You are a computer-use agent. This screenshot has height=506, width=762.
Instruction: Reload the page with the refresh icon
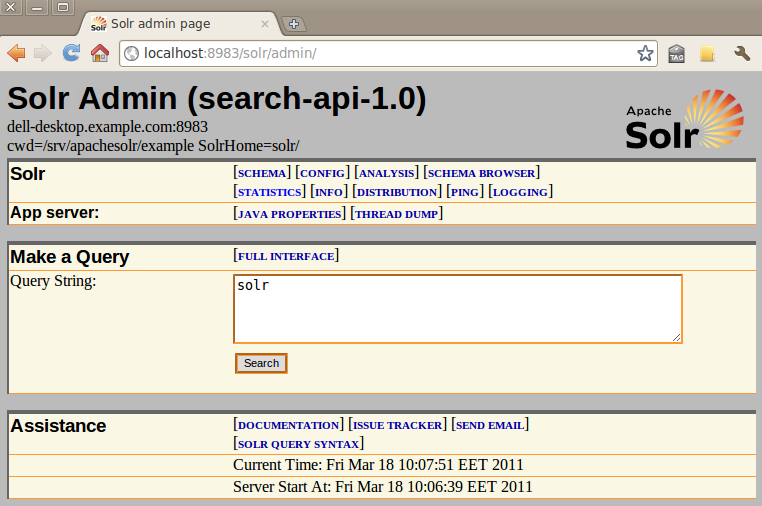tap(71, 52)
